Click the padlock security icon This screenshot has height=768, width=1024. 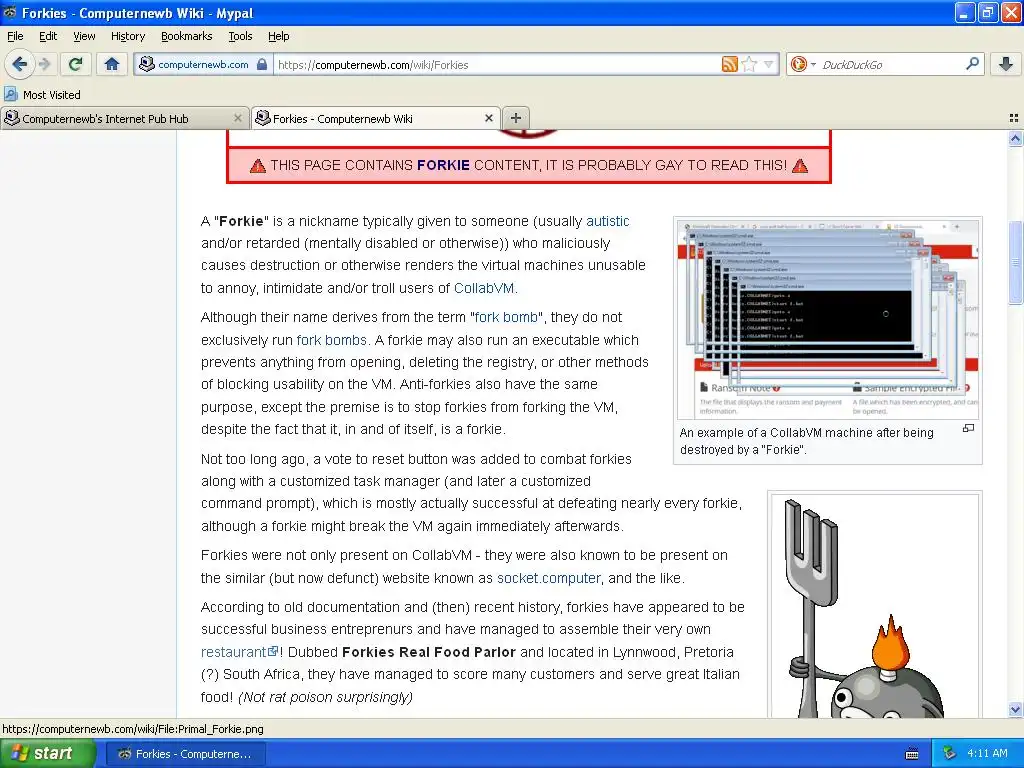[x=262, y=64]
